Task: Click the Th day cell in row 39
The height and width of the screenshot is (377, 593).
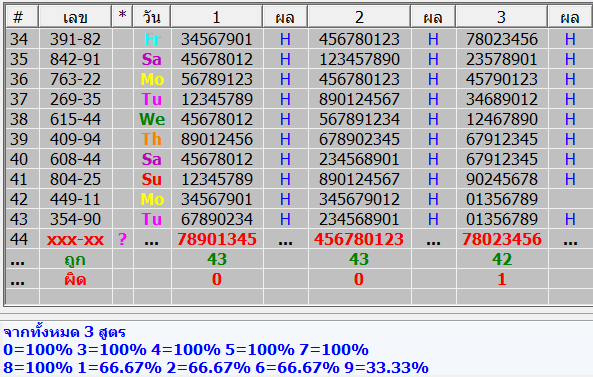Action: 152,139
